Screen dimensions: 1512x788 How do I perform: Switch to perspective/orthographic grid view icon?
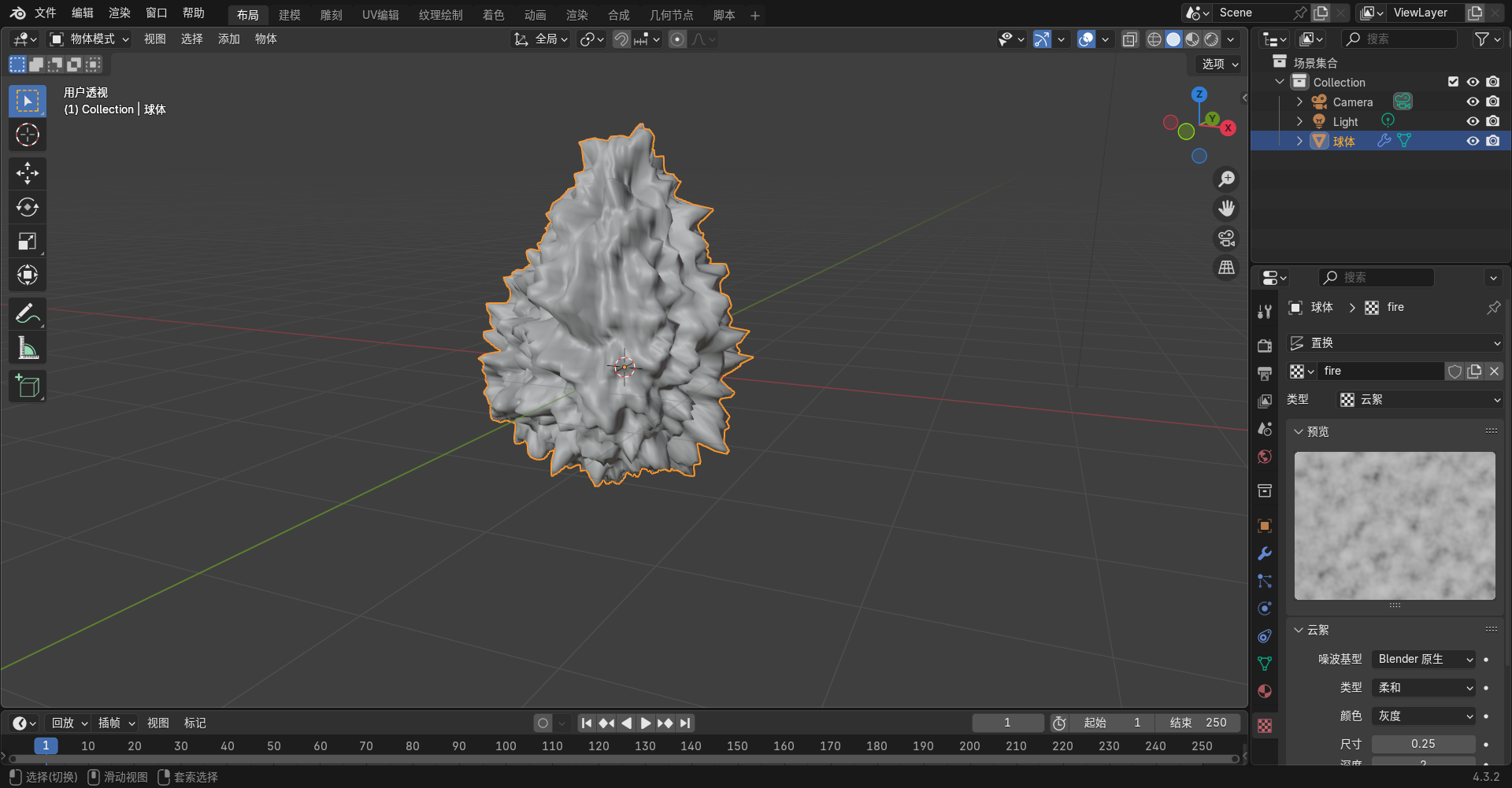1226,268
